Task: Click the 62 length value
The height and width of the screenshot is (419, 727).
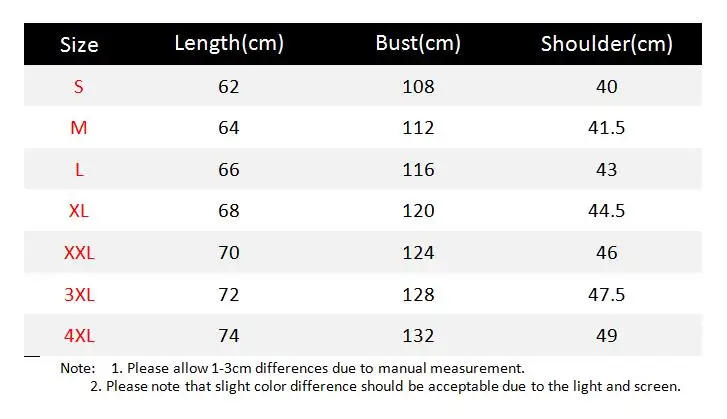Action: [x=229, y=87]
